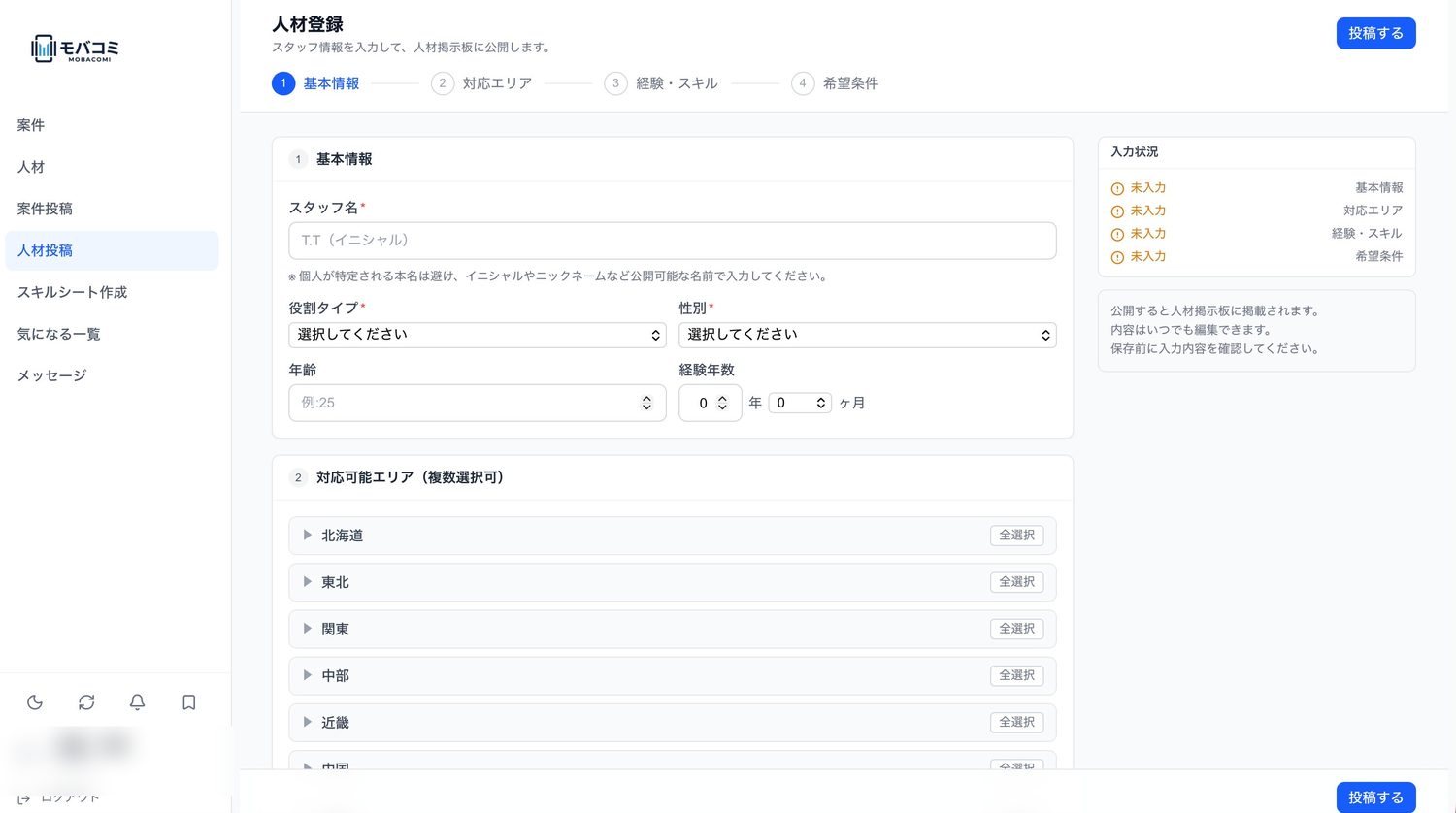
Task: Expand the 東北 region
Action: (x=307, y=581)
